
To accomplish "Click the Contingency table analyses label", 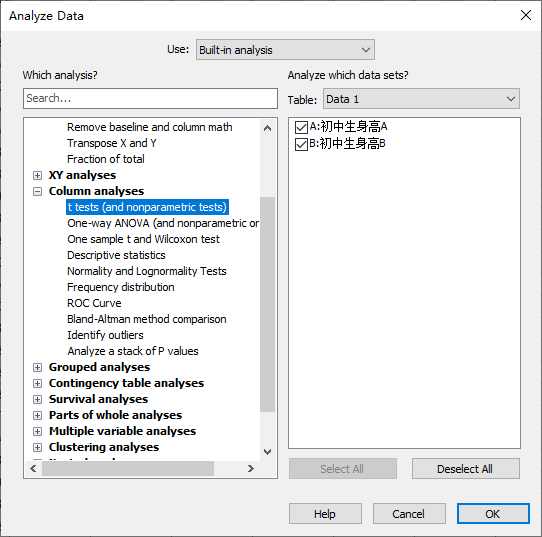I will [x=127, y=383].
